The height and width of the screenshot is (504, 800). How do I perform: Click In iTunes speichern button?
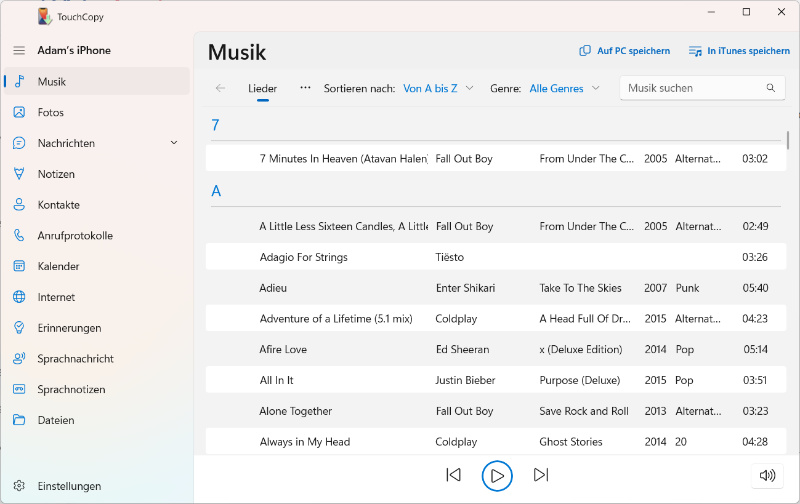tap(739, 51)
